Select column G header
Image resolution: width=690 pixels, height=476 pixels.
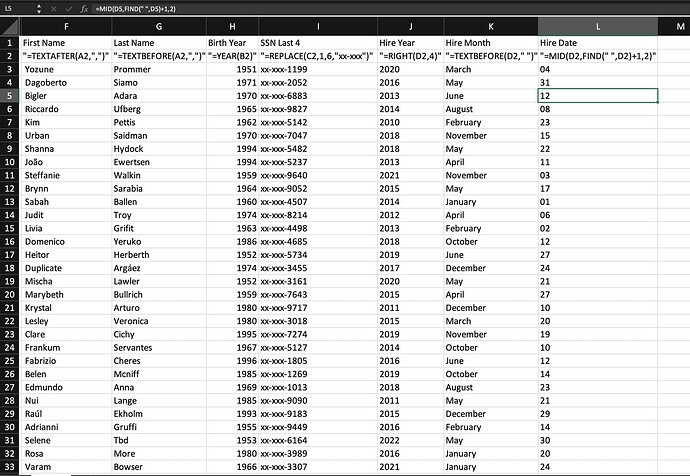pyautogui.click(x=159, y=27)
